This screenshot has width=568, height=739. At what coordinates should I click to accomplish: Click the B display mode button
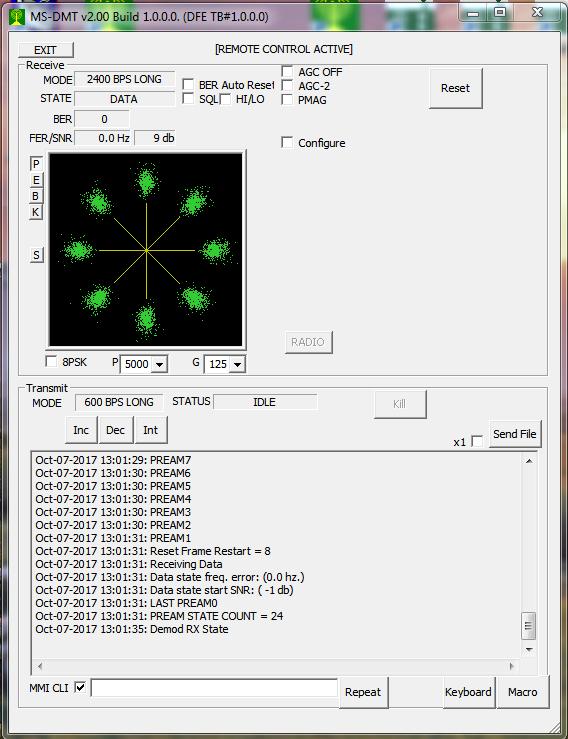pos(36,196)
